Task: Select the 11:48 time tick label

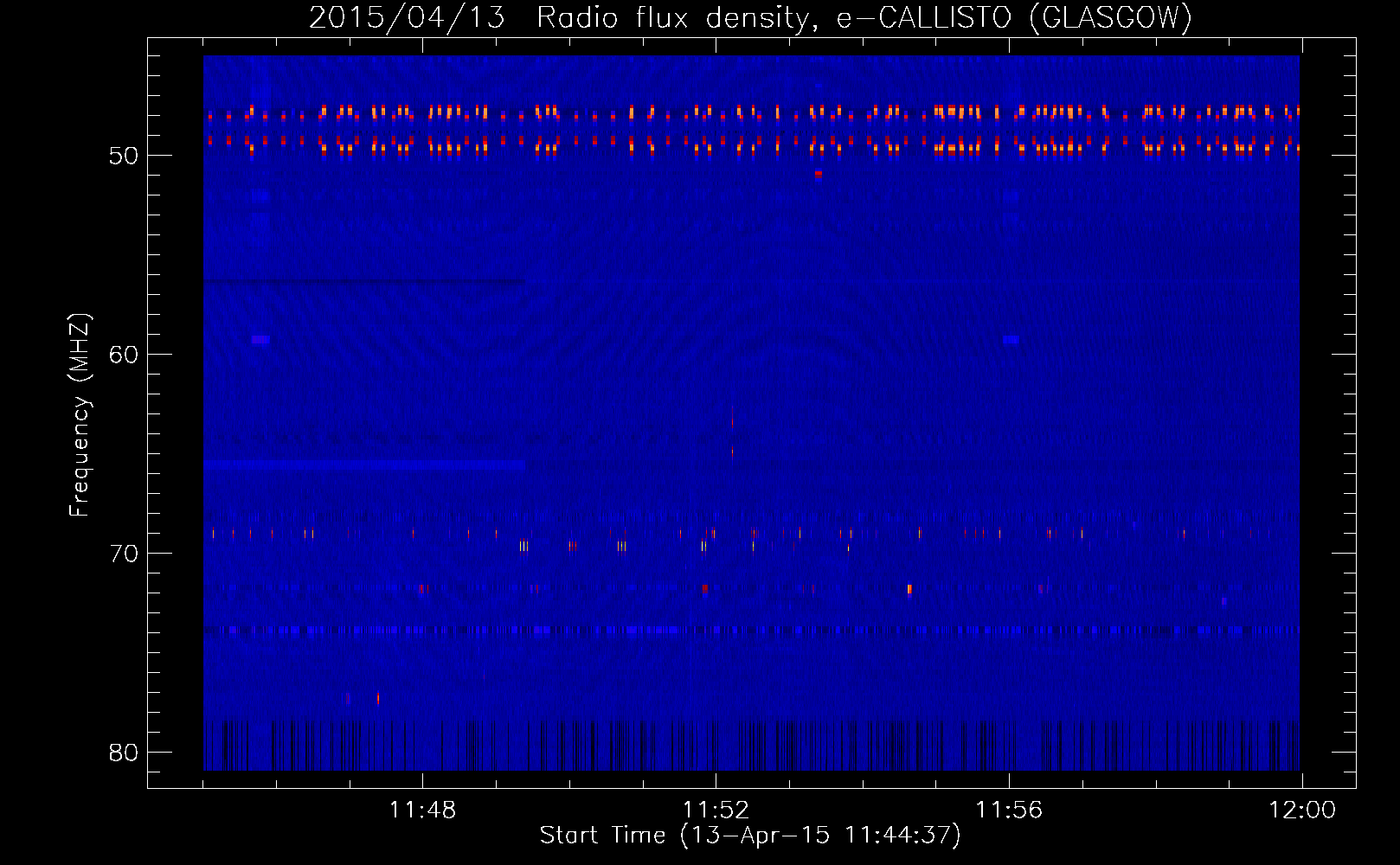Action: point(422,811)
